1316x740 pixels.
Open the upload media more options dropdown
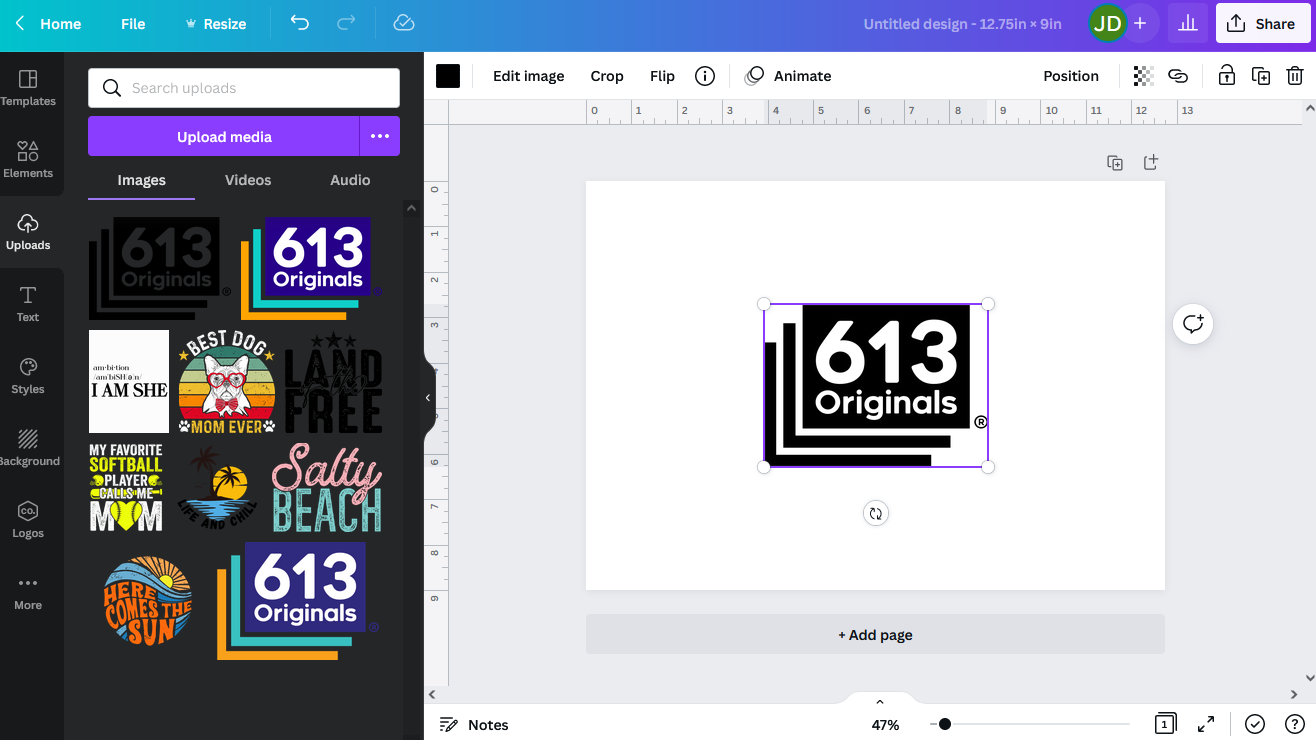click(380, 136)
